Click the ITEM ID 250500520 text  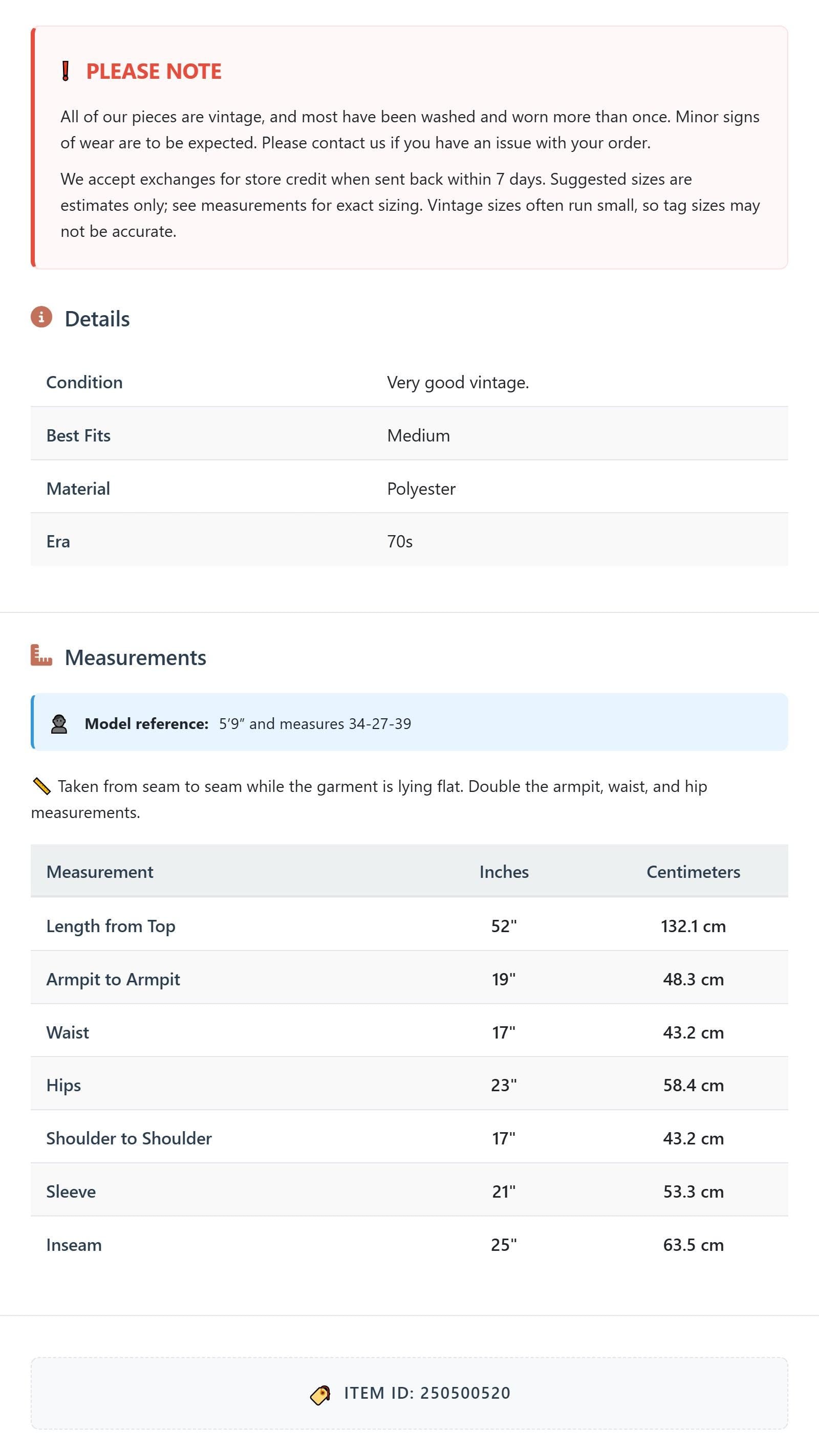[x=427, y=1393]
